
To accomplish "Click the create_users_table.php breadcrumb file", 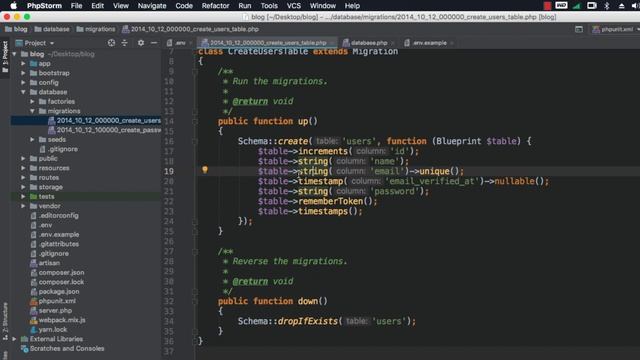I will 190,29.
